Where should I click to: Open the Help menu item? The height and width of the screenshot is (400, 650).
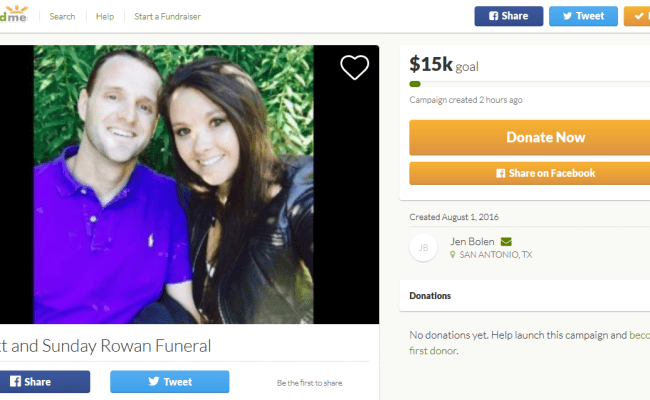pyautogui.click(x=105, y=17)
